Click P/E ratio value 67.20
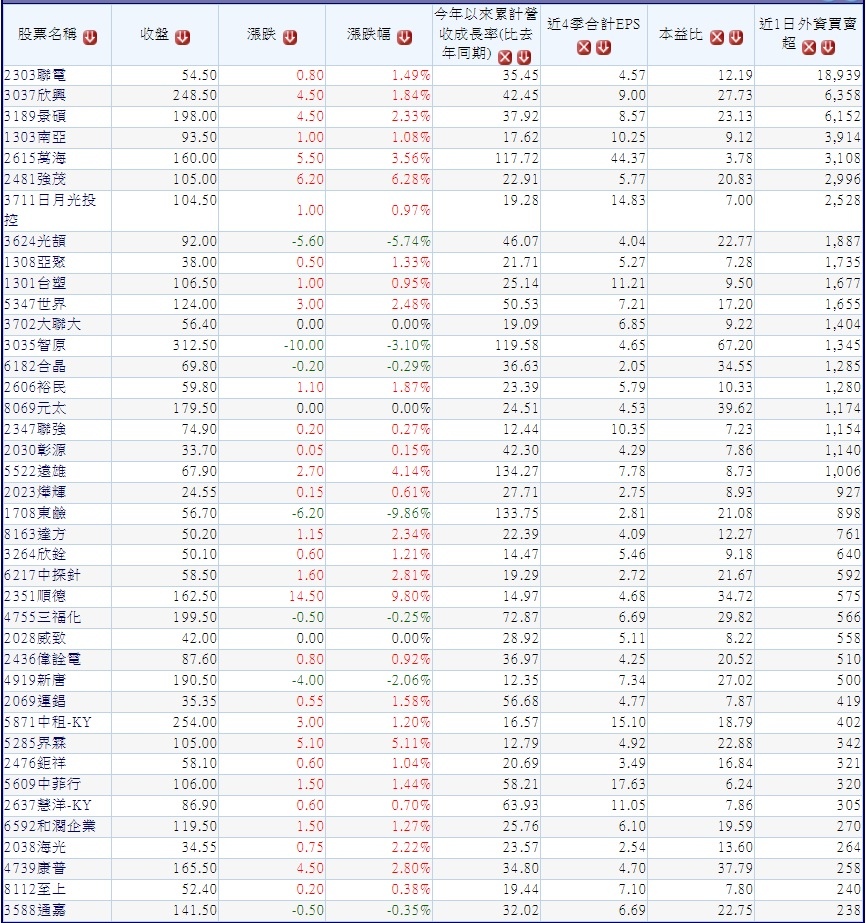The height and width of the screenshot is (923, 866). 735,346
